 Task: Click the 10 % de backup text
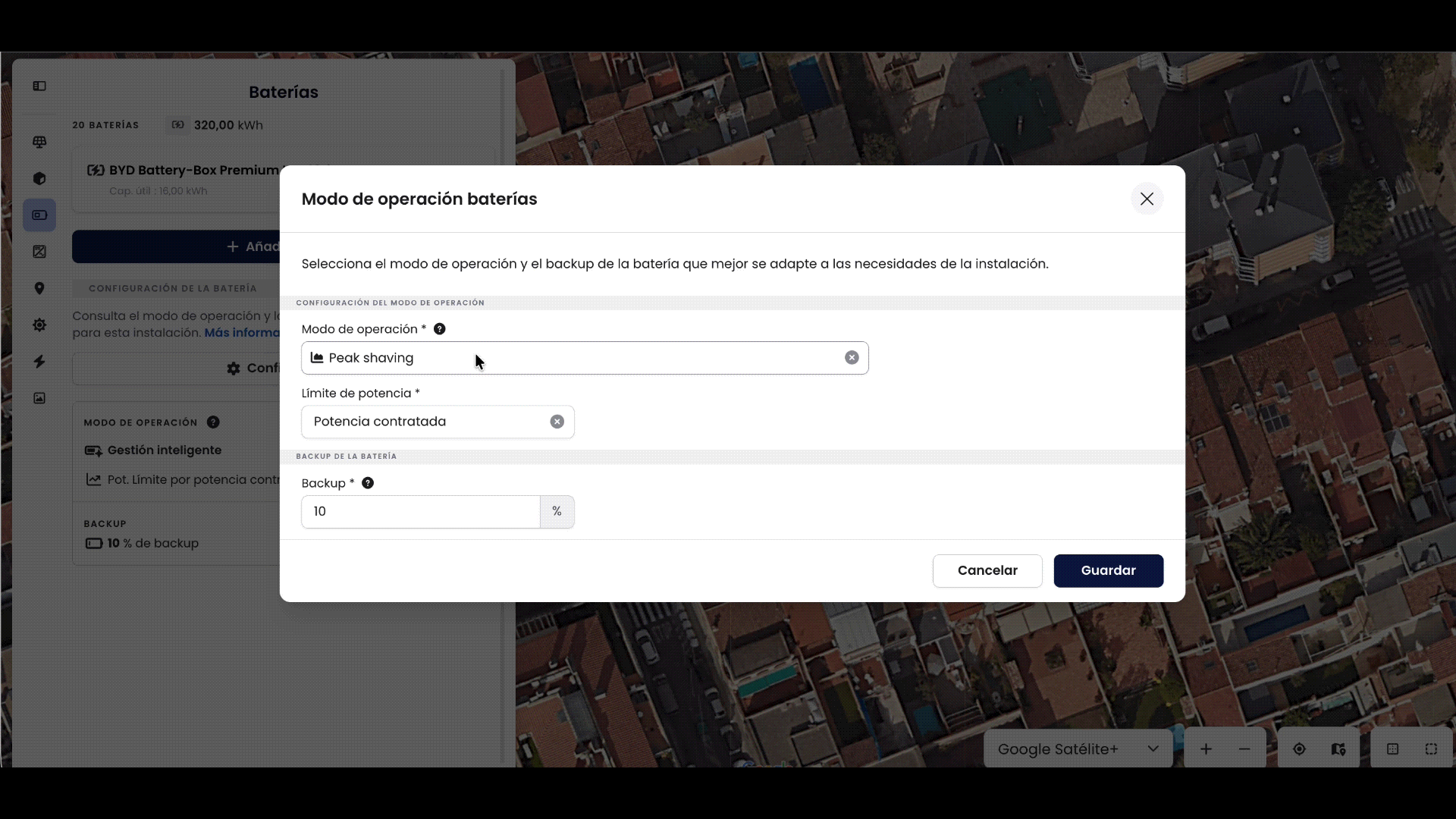152,544
